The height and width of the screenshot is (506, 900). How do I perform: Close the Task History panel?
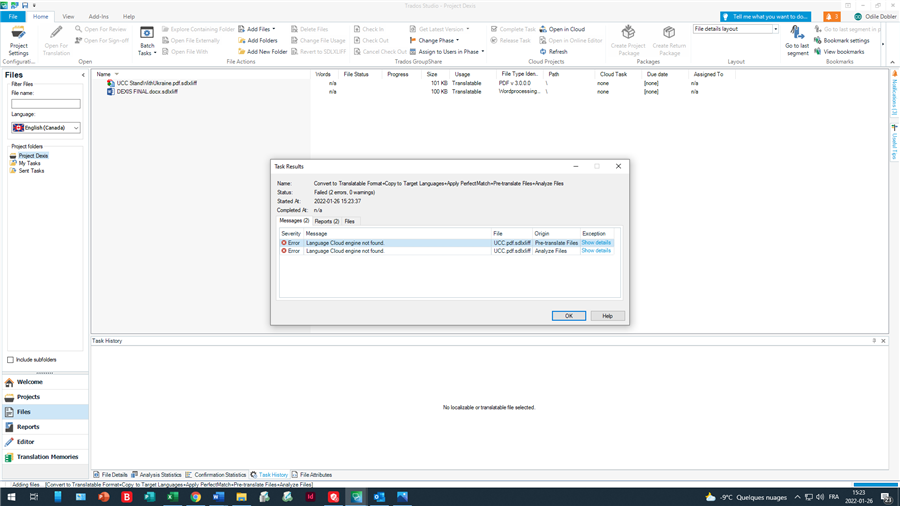pos(883,341)
